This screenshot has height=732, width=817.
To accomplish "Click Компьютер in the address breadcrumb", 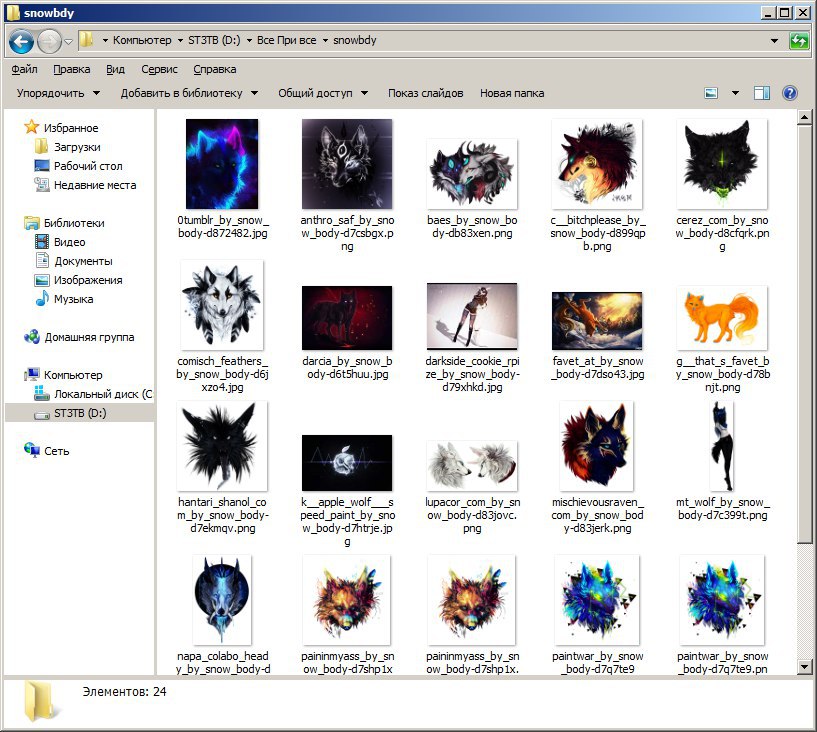I will click(x=142, y=40).
